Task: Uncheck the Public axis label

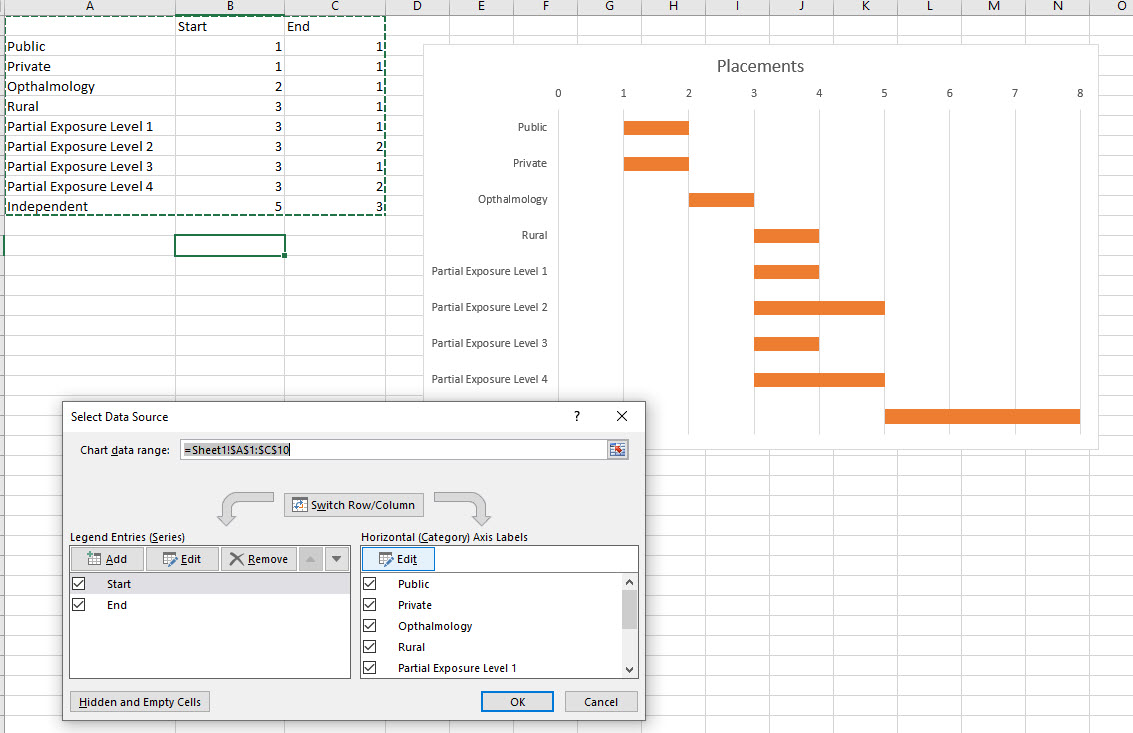Action: point(371,583)
